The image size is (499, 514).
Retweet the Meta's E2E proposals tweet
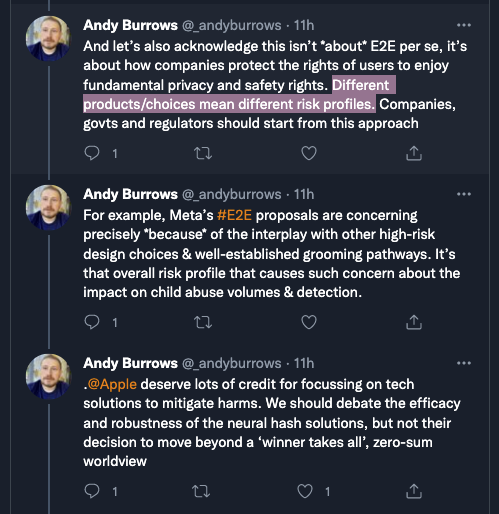tap(203, 323)
